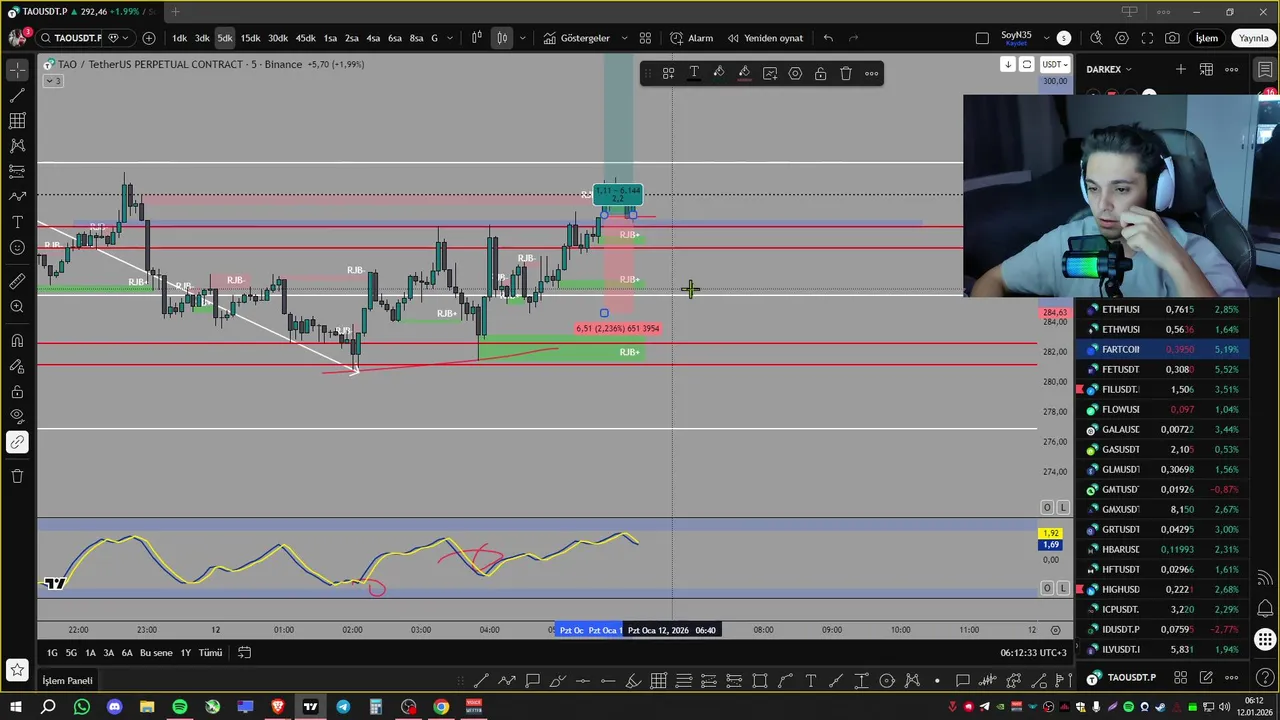Image resolution: width=1280 pixels, height=720 pixels.
Task: Open more options on floating drawing toolbar
Action: (x=871, y=73)
